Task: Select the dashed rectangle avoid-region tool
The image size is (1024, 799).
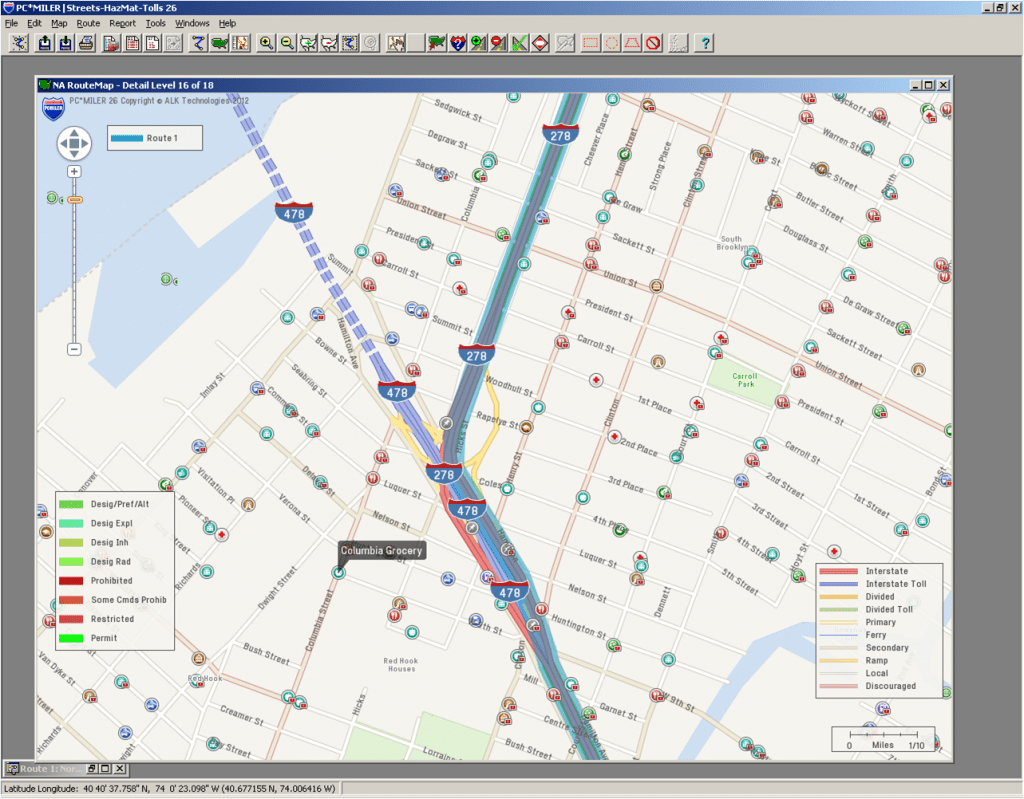Action: click(591, 43)
